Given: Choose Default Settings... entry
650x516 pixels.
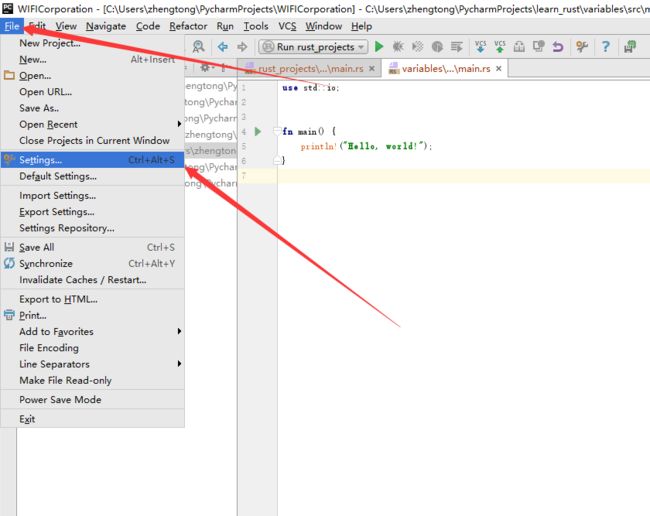Looking at the screenshot, I should 92,176.
